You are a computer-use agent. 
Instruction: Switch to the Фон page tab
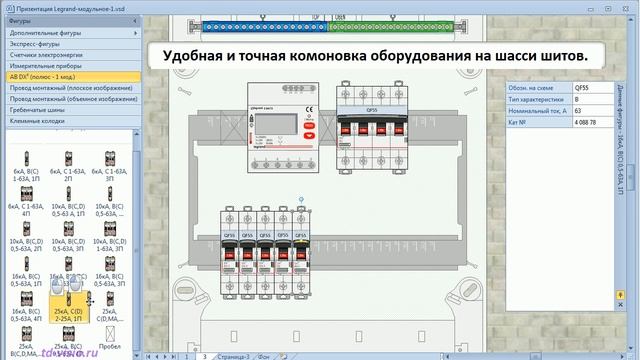[264, 356]
